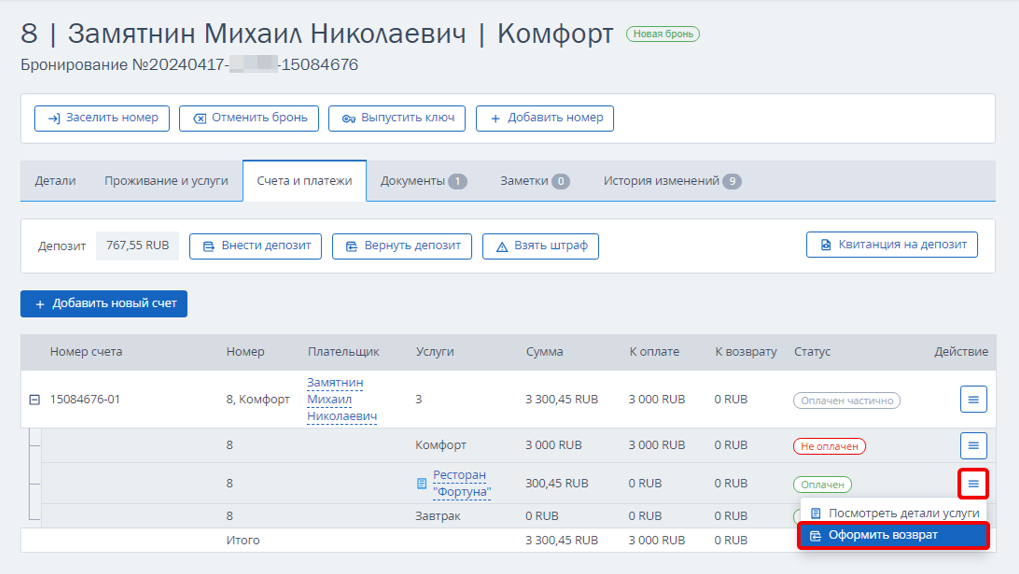This screenshot has height=574, width=1019.
Task: Click the 'Новая бронь' status badge
Action: pos(663,34)
